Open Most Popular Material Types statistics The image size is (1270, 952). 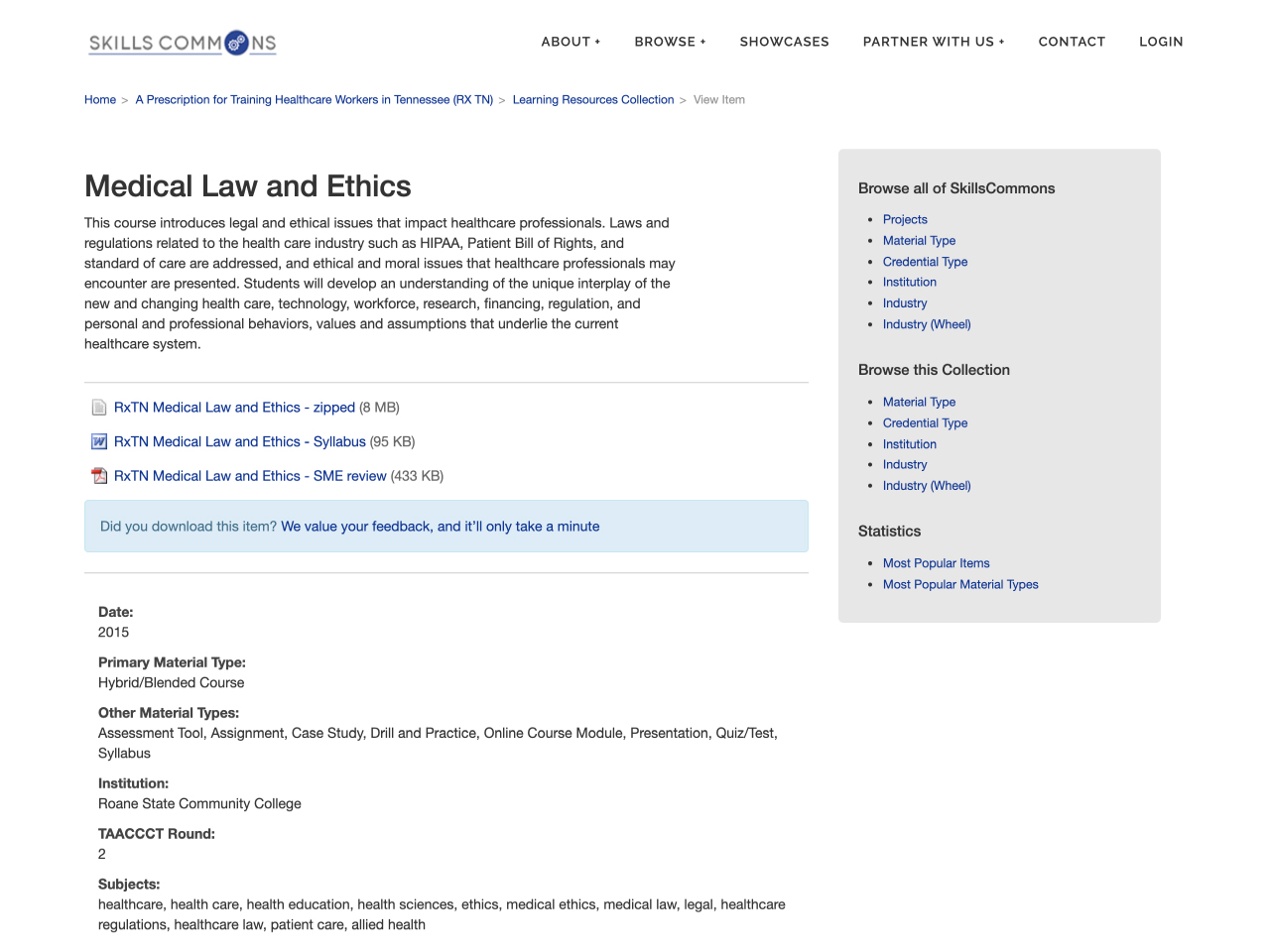(x=960, y=585)
